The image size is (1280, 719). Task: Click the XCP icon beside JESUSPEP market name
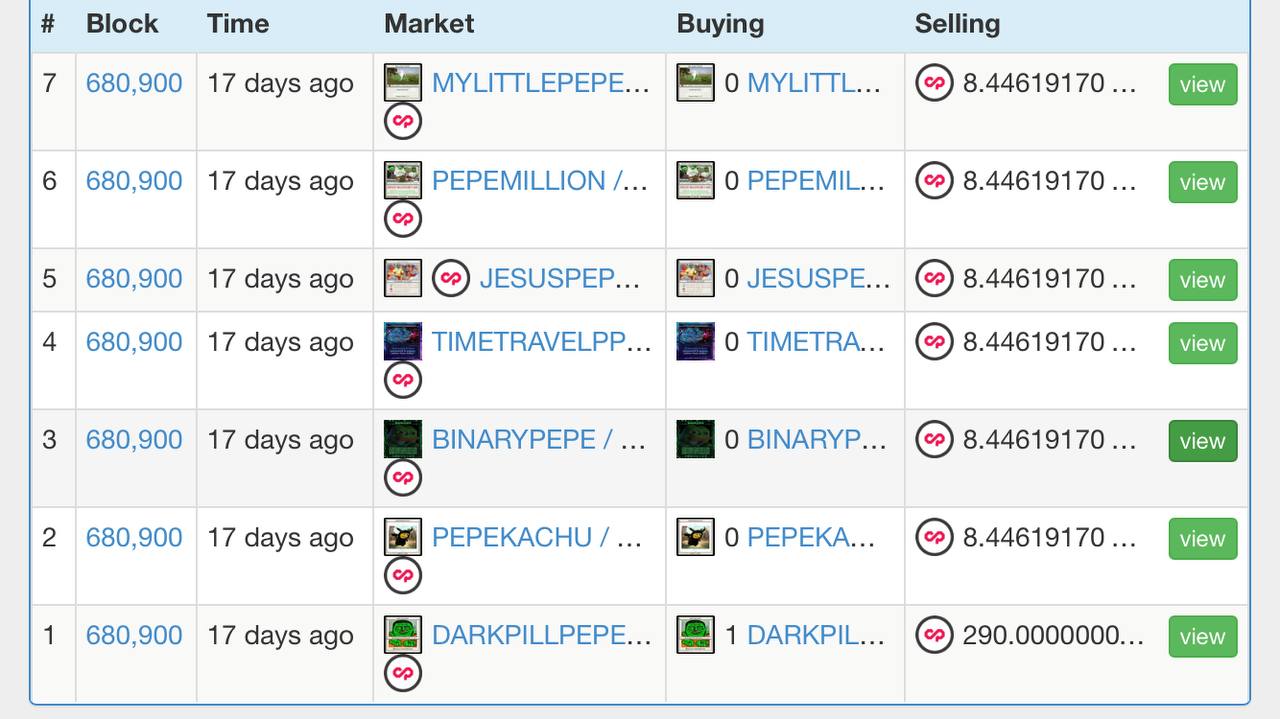click(x=451, y=278)
